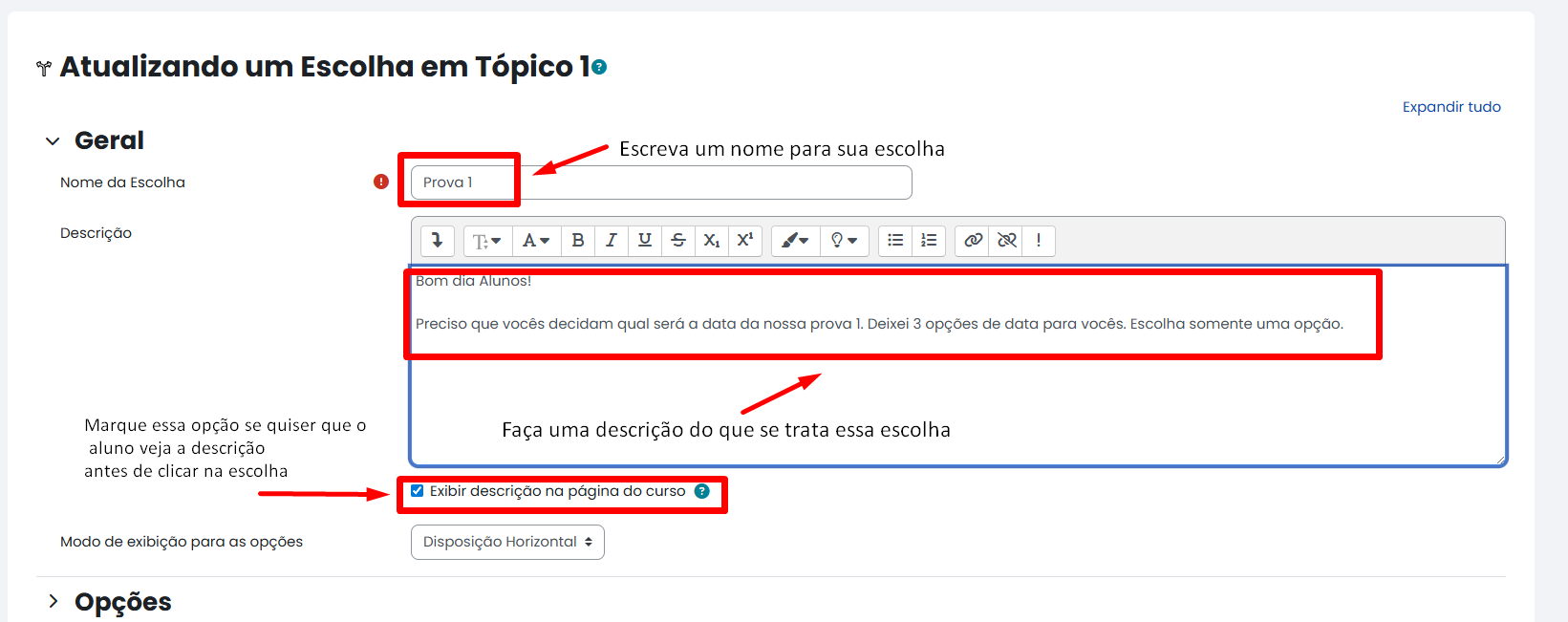Click Modo de exibição para as opções label
Screen dimensions: 1568x622
182,542
